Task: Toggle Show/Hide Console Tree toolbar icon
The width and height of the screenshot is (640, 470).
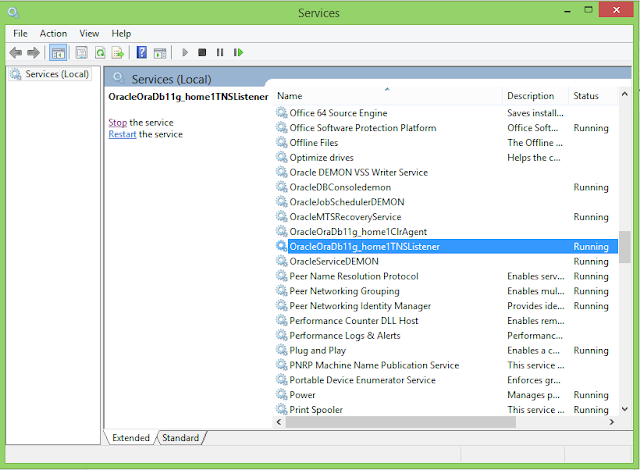Action: (x=58, y=53)
